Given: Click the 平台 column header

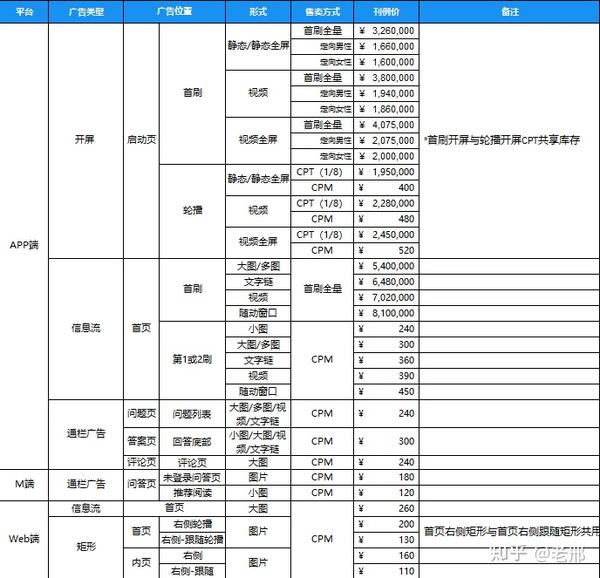Looking at the screenshot, I should (x=24, y=11).
